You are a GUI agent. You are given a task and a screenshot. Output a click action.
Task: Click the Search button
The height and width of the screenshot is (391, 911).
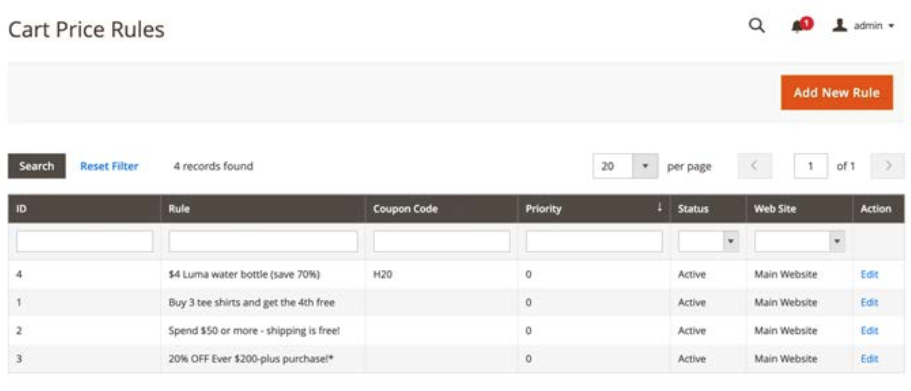37,166
